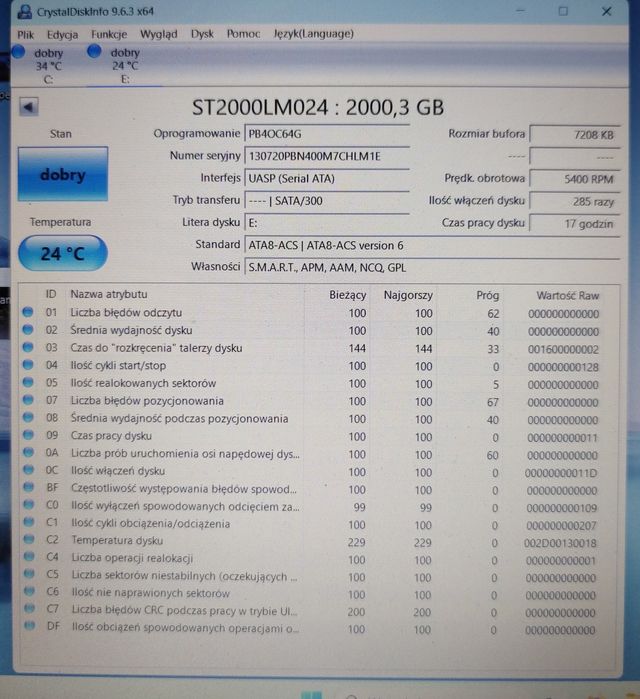Click status dot for C4 Liczba operacji realokacji
The width and height of the screenshot is (640, 699).
coord(29,556)
